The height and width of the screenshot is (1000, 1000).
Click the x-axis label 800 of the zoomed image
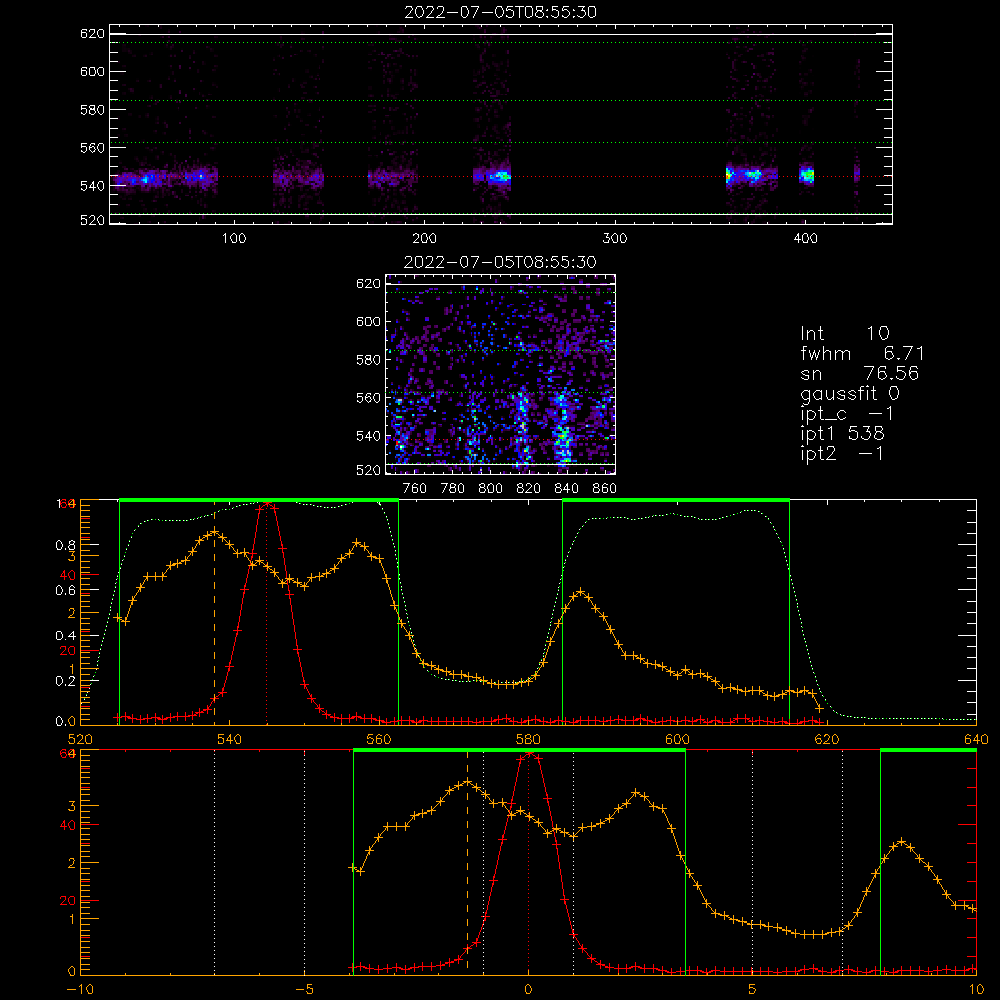point(490,489)
